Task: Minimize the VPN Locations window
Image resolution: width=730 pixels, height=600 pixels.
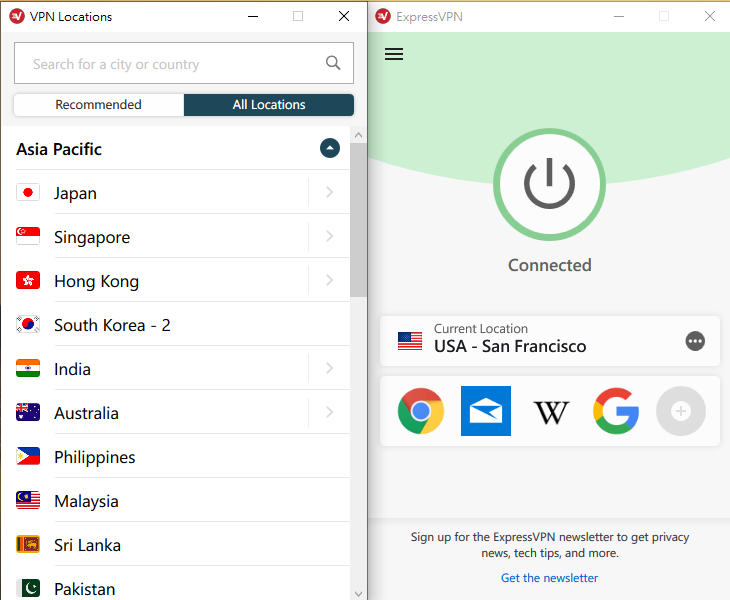Action: click(x=253, y=16)
